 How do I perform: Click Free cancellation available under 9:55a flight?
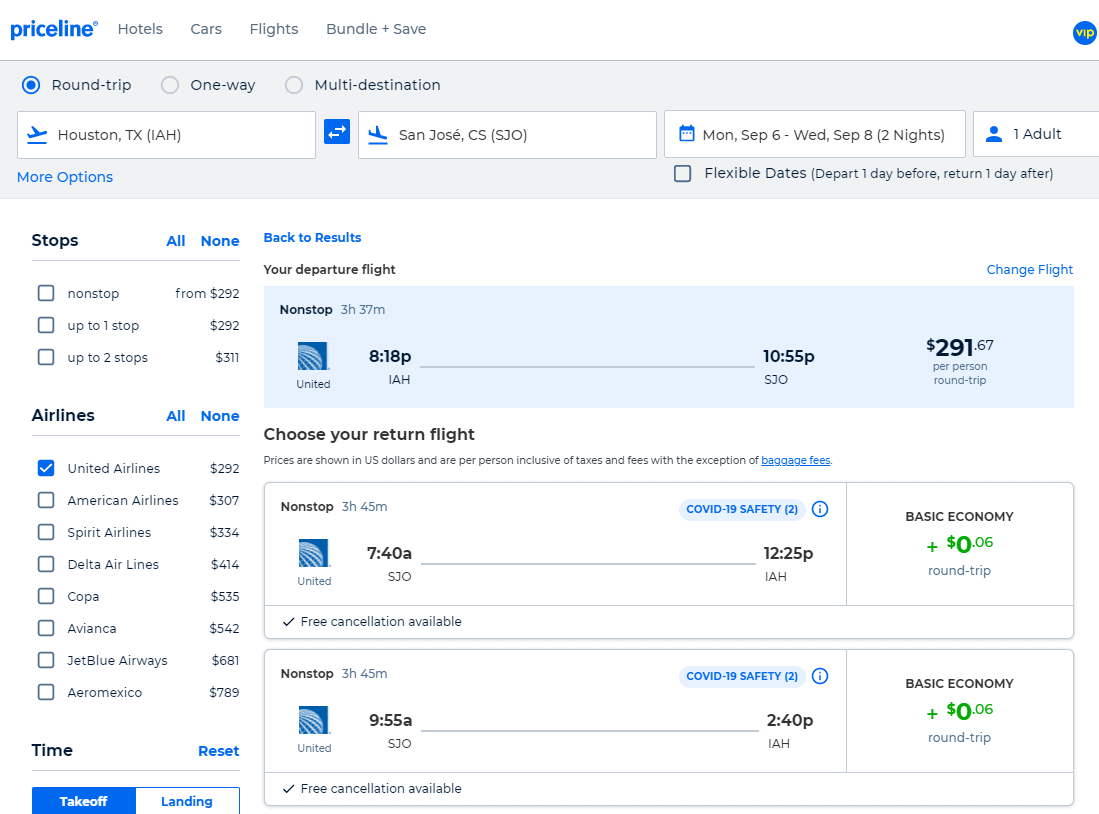click(x=381, y=788)
